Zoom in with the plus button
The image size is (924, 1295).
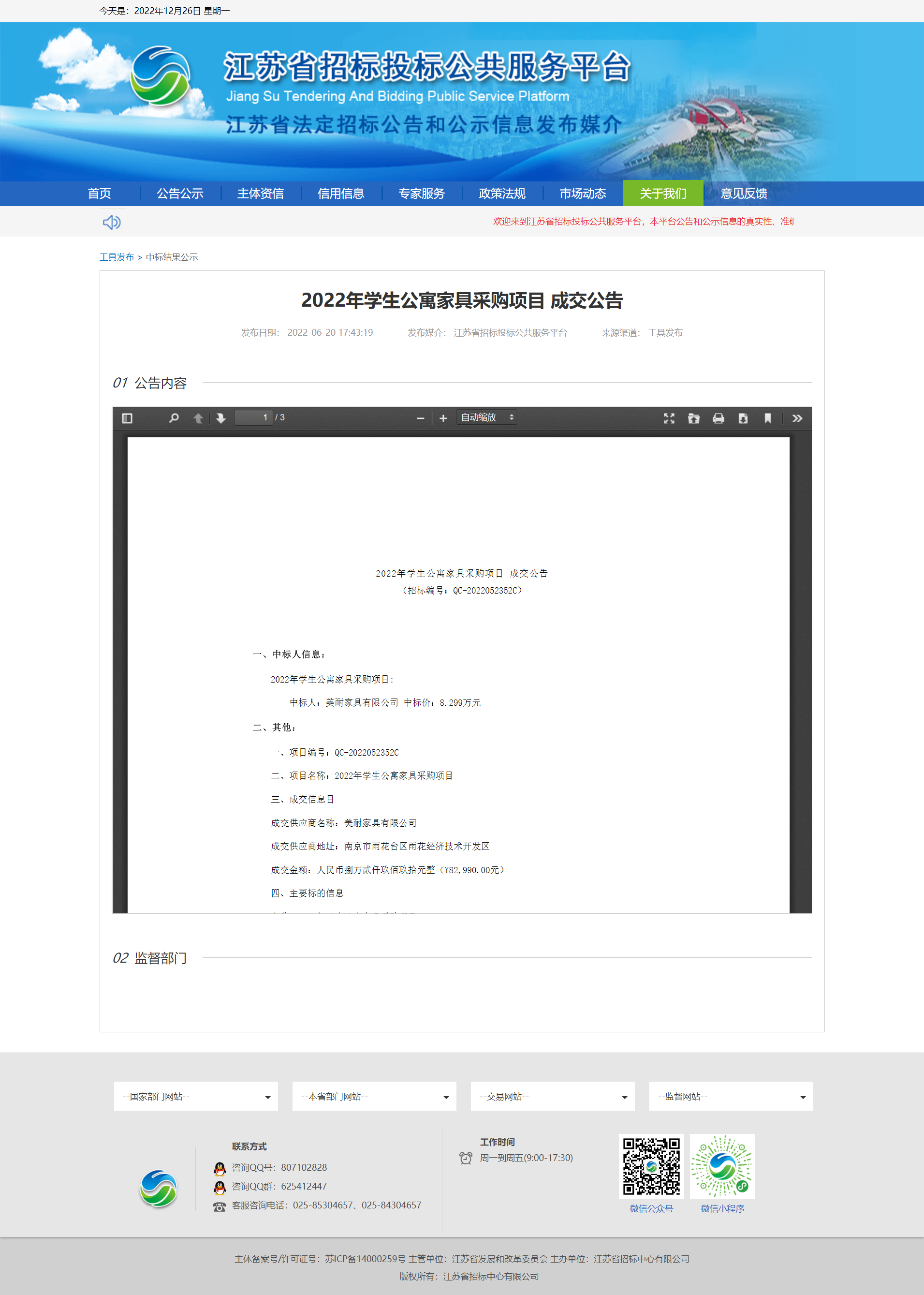pyautogui.click(x=443, y=418)
